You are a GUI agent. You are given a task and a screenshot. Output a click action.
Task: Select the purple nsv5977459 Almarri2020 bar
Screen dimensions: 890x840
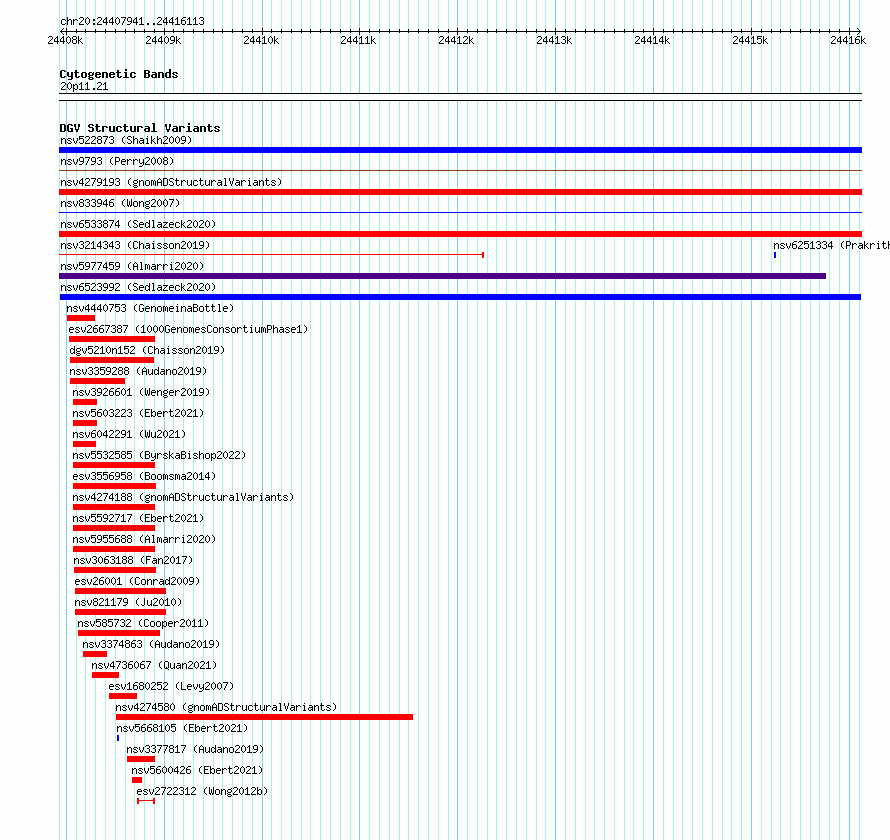pos(443,276)
